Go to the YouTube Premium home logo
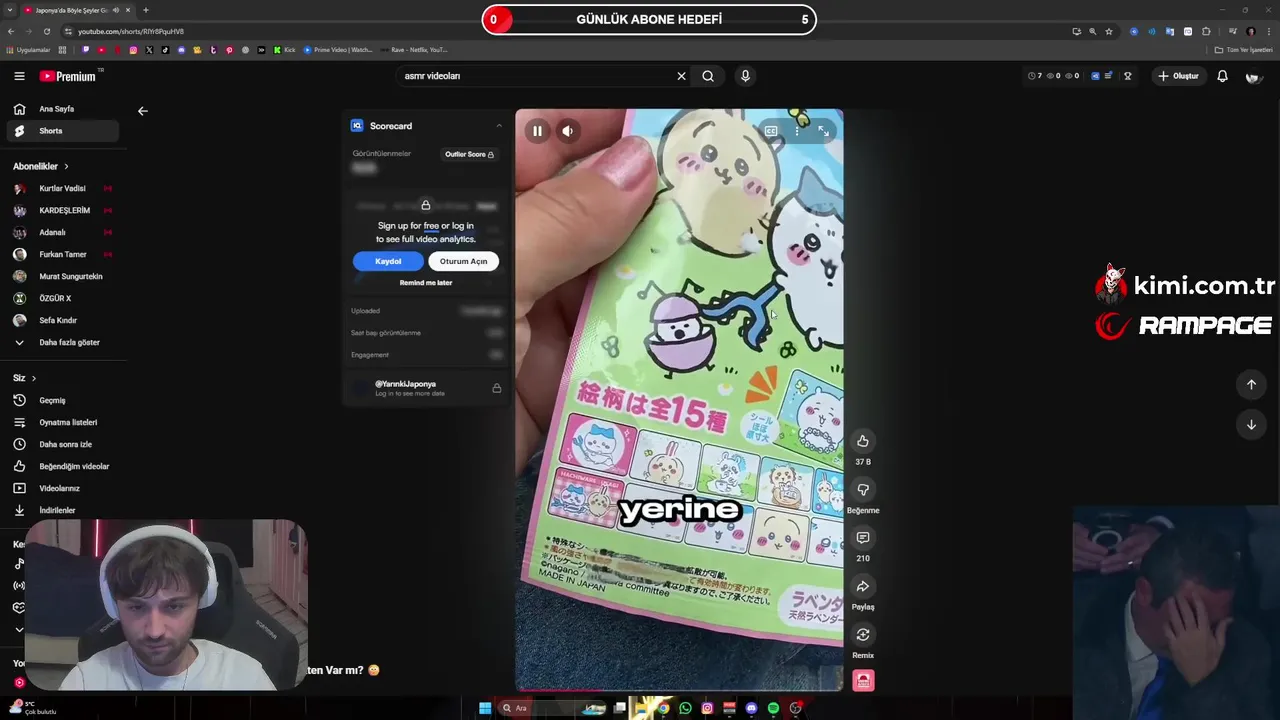This screenshot has height=720, width=1280. [x=68, y=76]
